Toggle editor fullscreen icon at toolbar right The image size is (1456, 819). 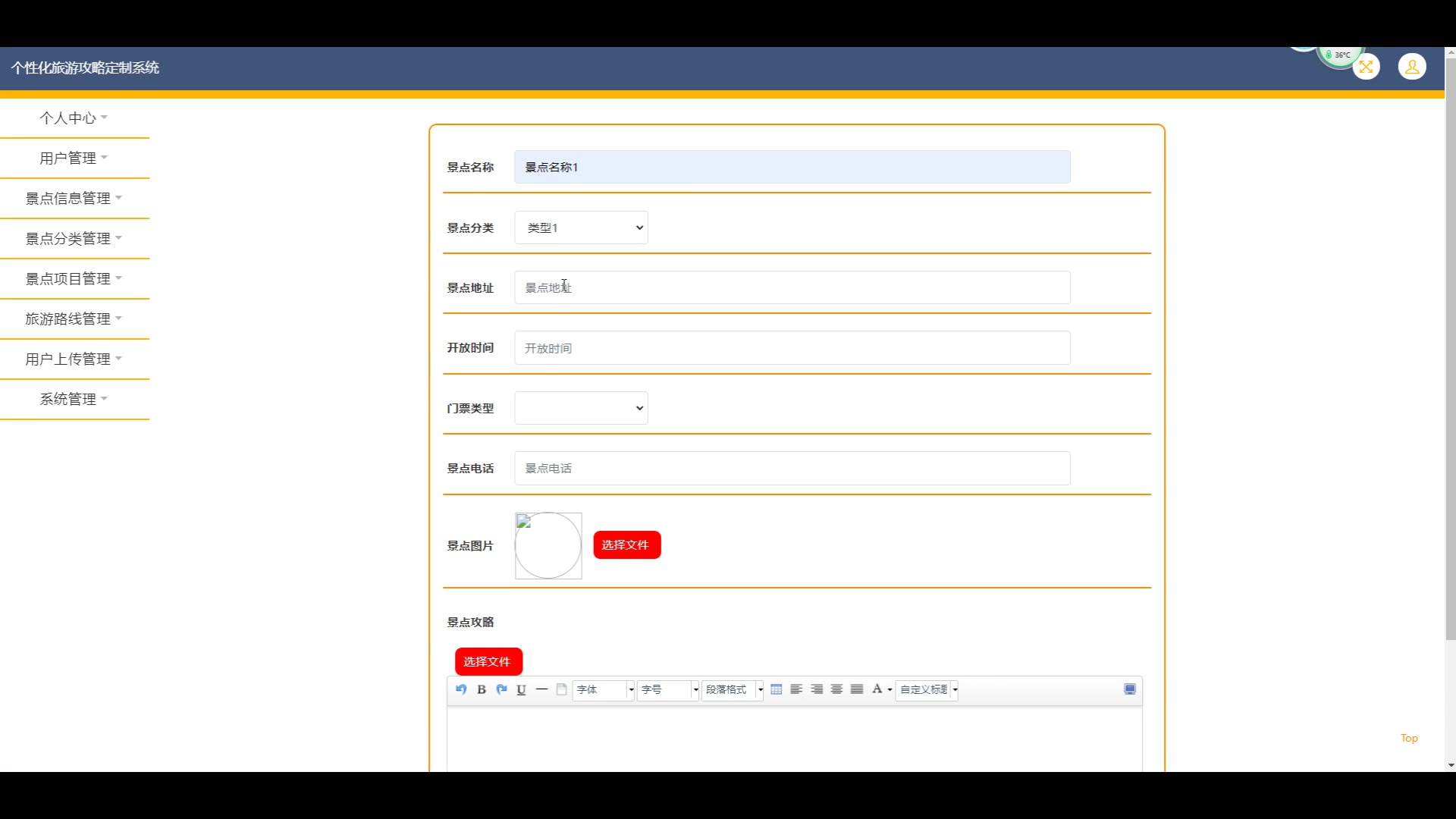(1130, 689)
